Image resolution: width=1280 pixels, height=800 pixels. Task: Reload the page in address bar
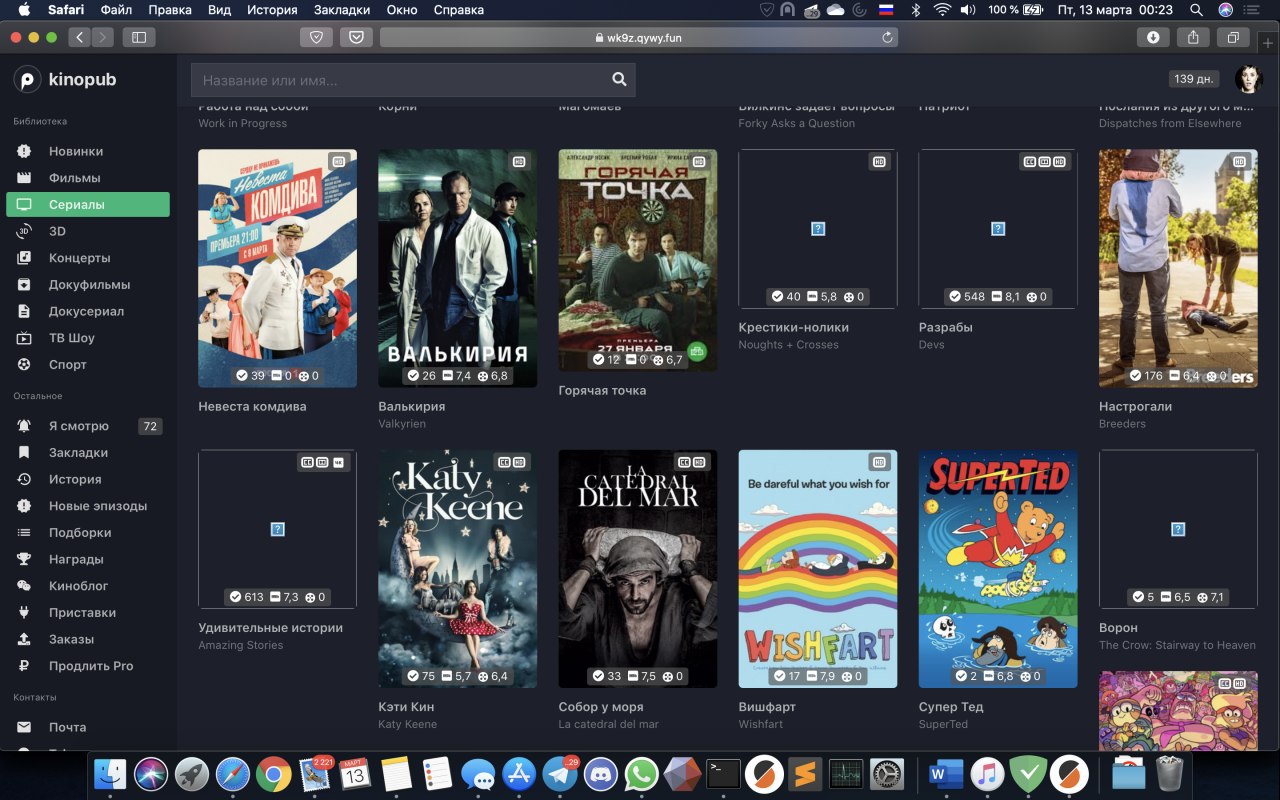886,38
